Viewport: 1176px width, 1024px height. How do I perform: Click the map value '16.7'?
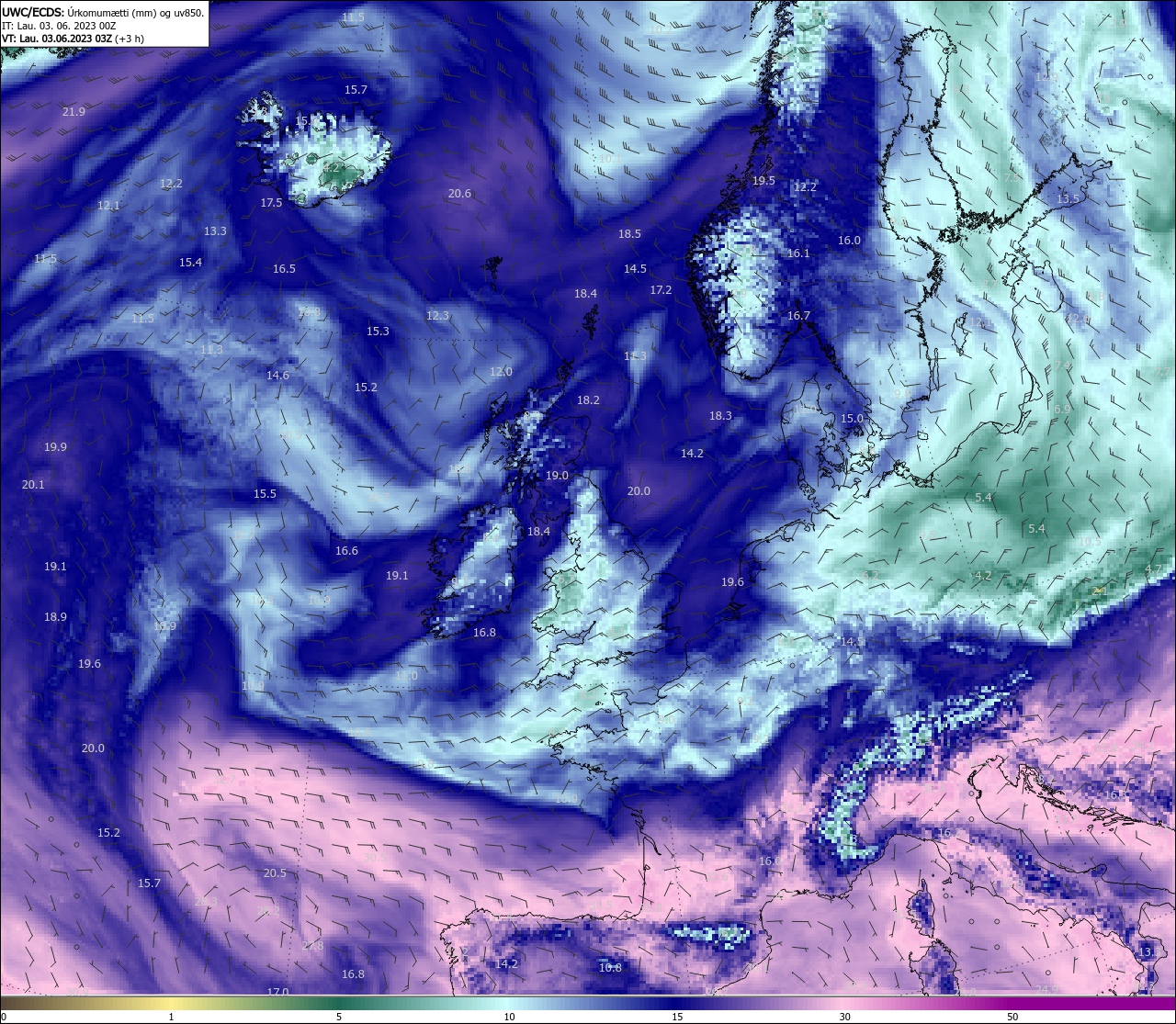click(798, 315)
